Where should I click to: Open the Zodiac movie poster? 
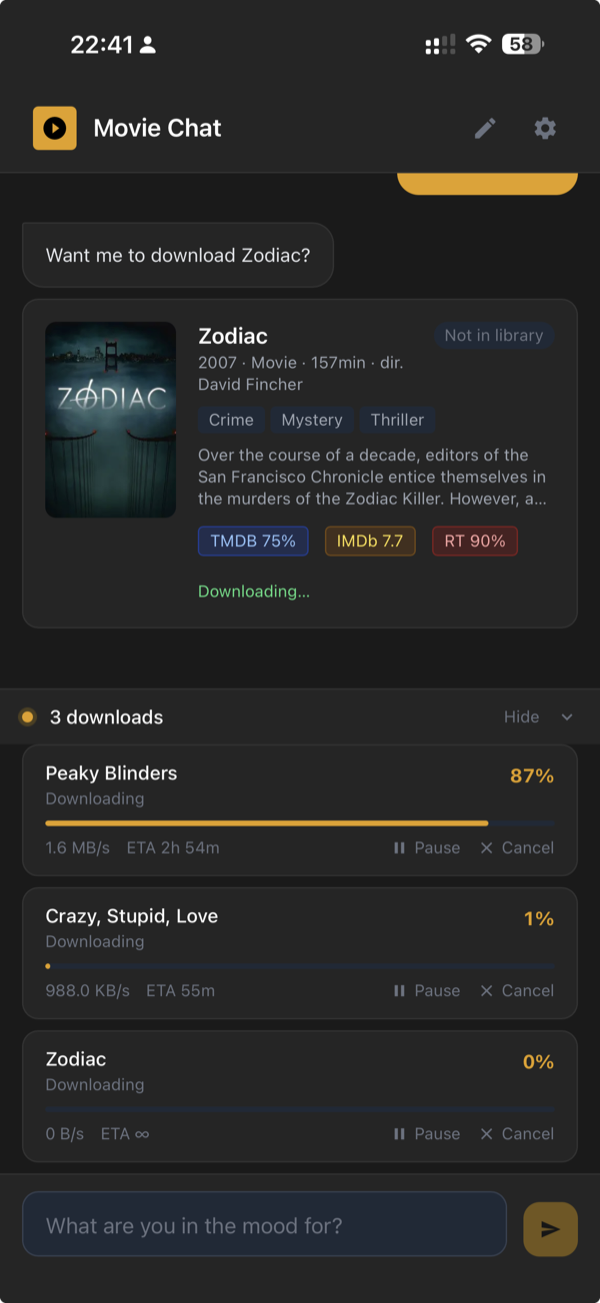tap(110, 419)
